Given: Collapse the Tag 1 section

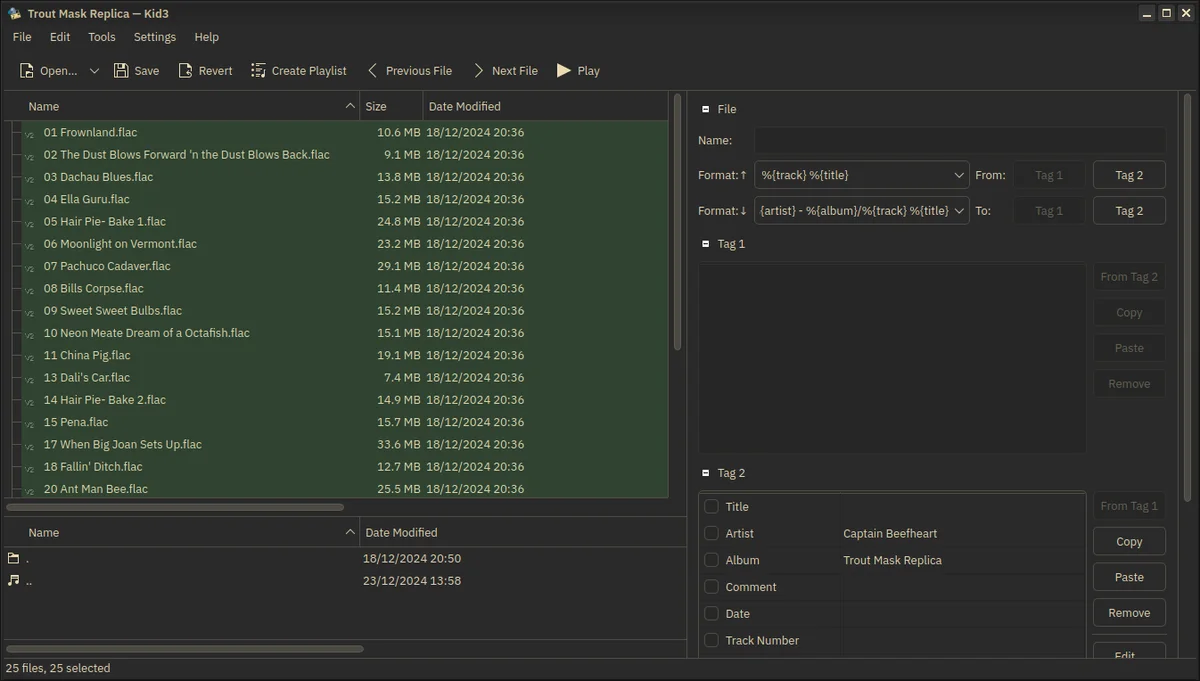Looking at the screenshot, I should point(705,243).
